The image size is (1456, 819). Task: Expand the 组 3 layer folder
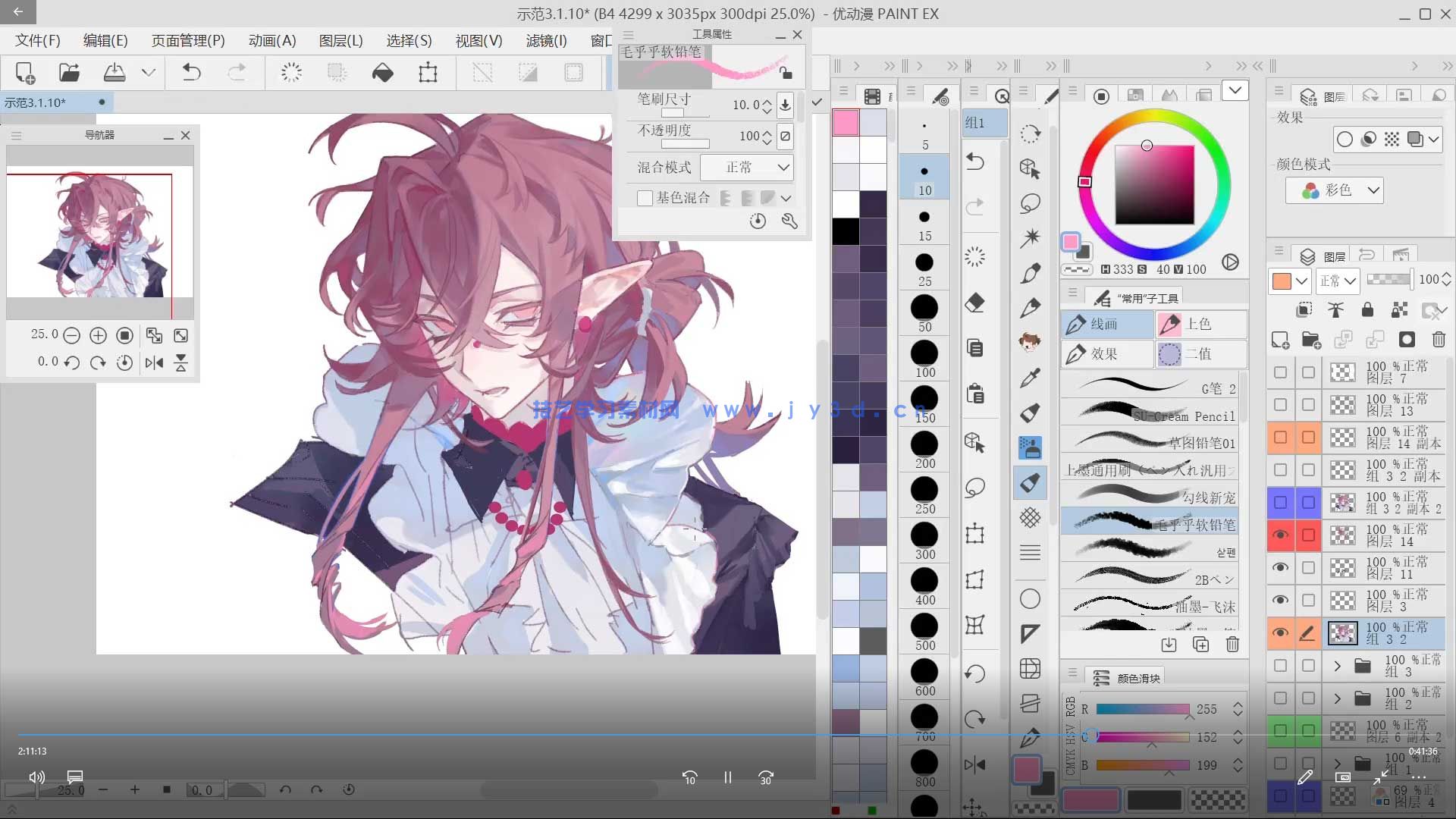coord(1337,666)
